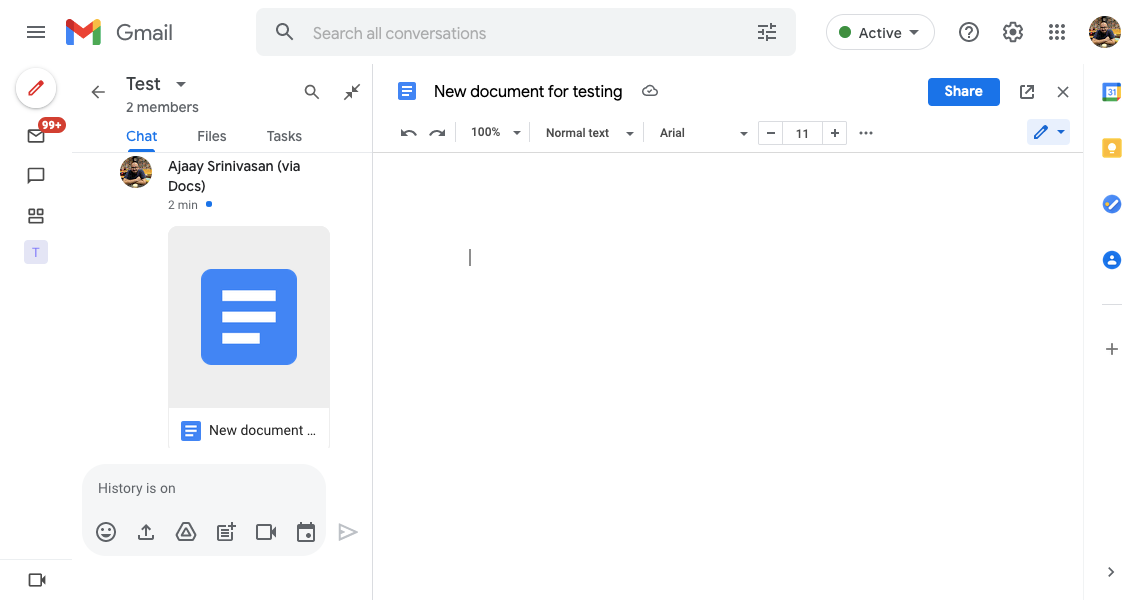This screenshot has height=600, width=1139.
Task: Hide the right side panel
Action: 1111,572
